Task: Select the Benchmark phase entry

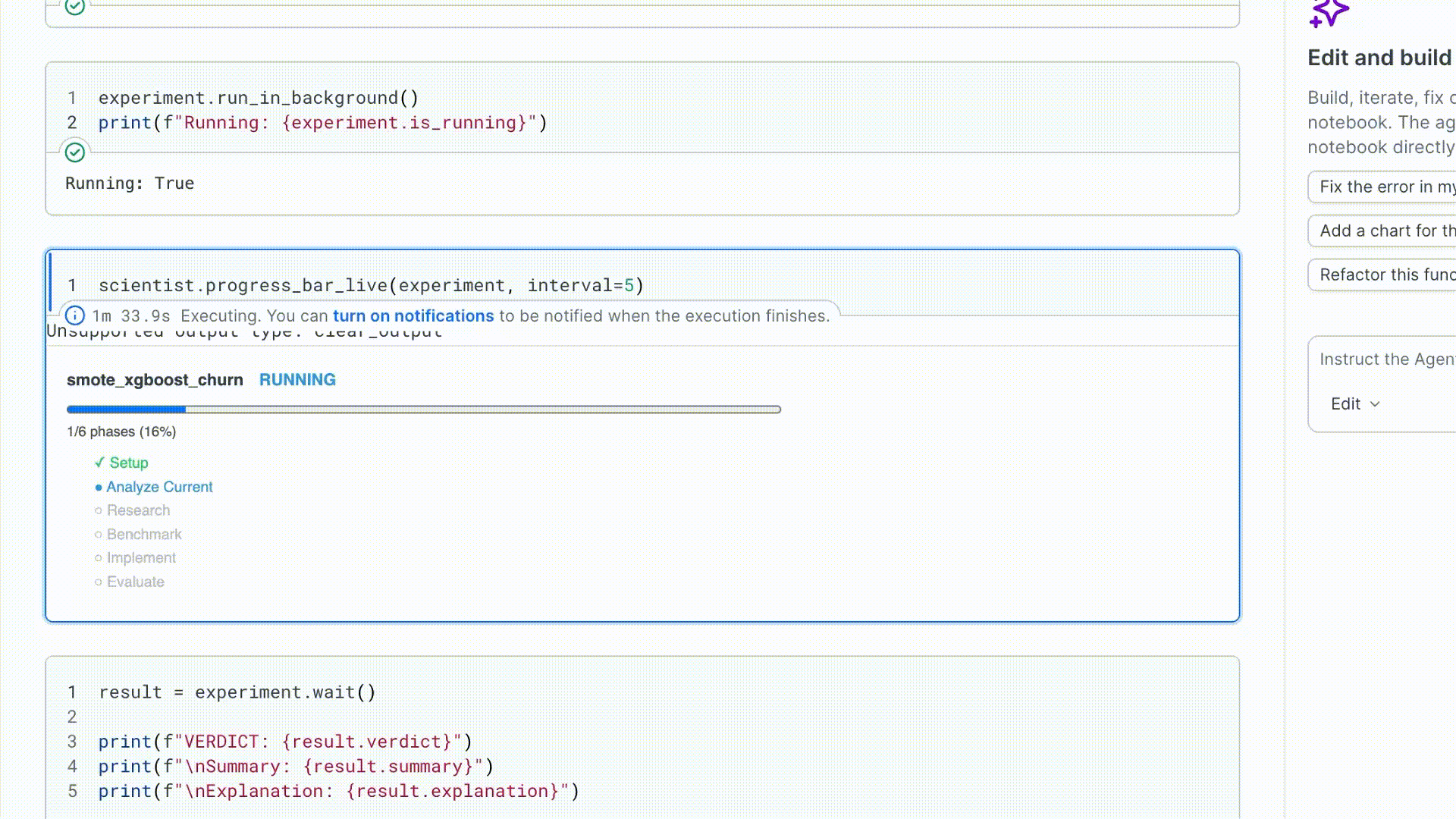Action: tap(139, 535)
